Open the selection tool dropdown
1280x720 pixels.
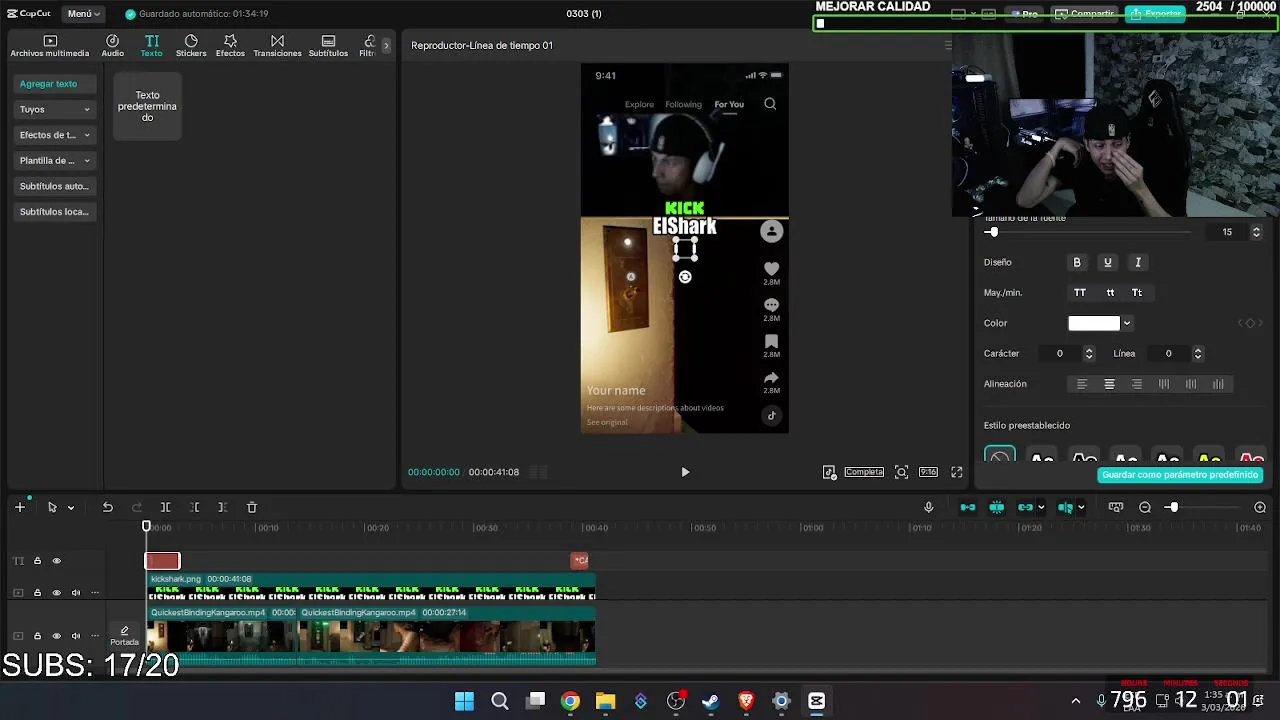tap(71, 508)
